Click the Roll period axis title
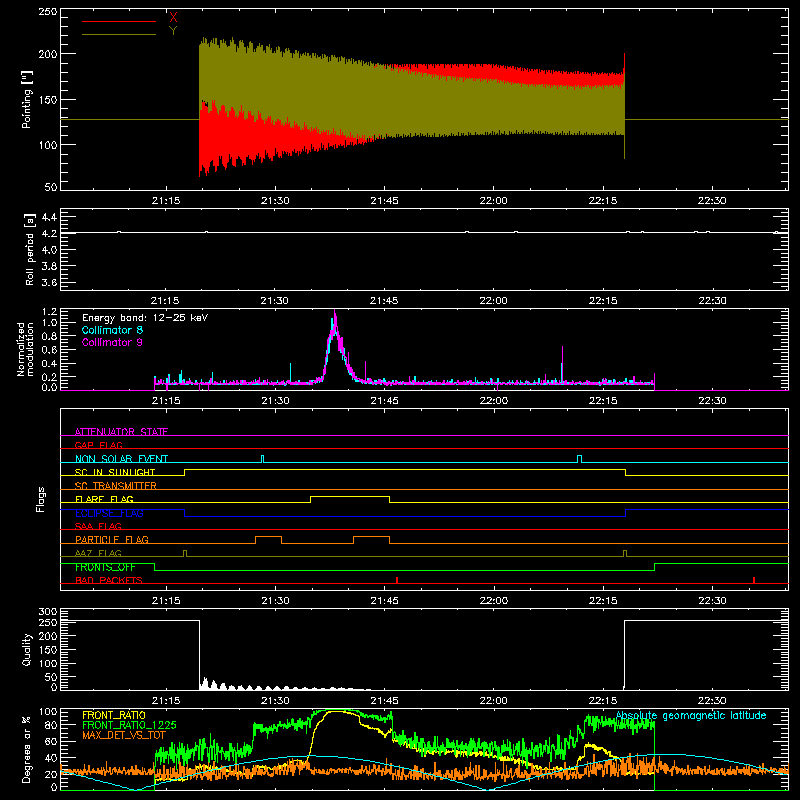 (30, 249)
